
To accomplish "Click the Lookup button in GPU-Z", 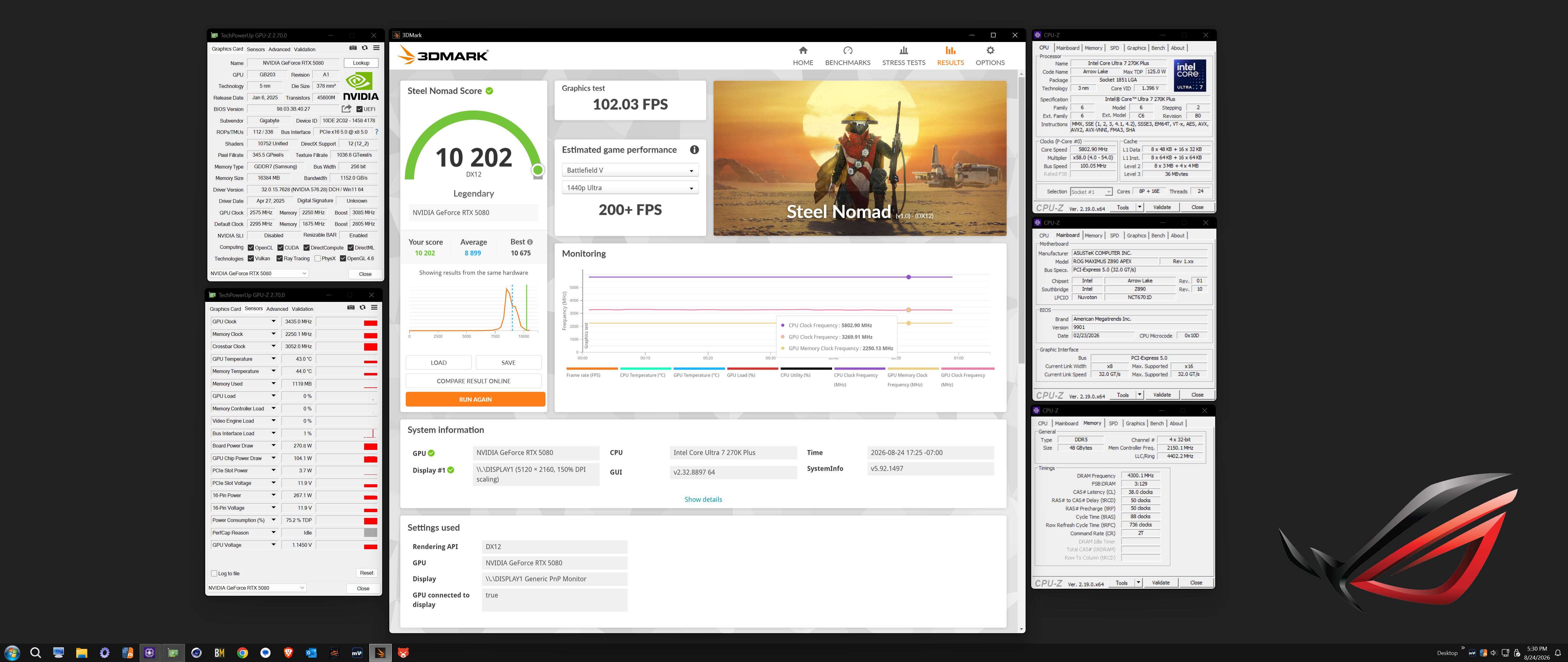I will (361, 63).
